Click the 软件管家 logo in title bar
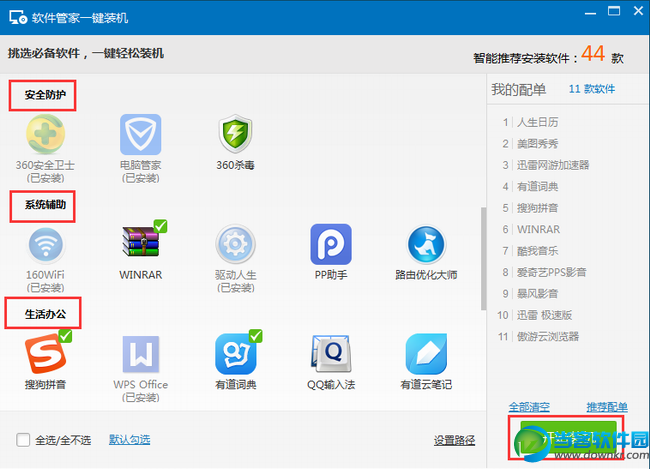The width and height of the screenshot is (650, 469). (18, 17)
